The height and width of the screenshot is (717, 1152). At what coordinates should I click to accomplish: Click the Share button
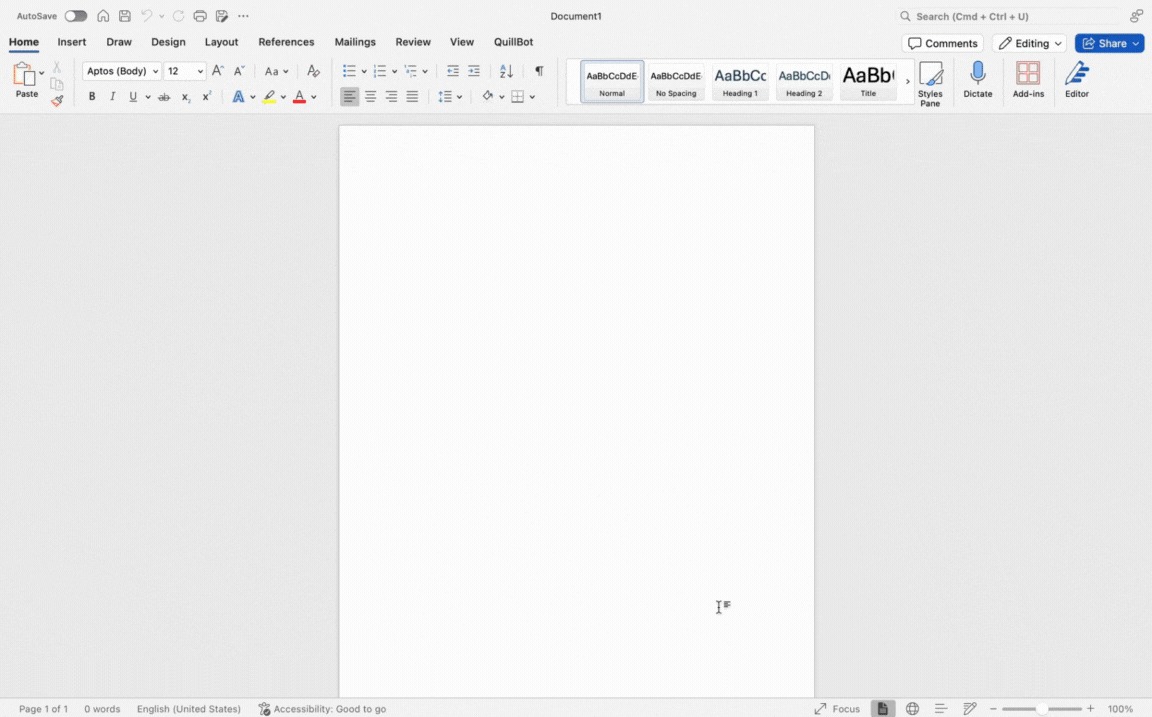[x=1109, y=44]
